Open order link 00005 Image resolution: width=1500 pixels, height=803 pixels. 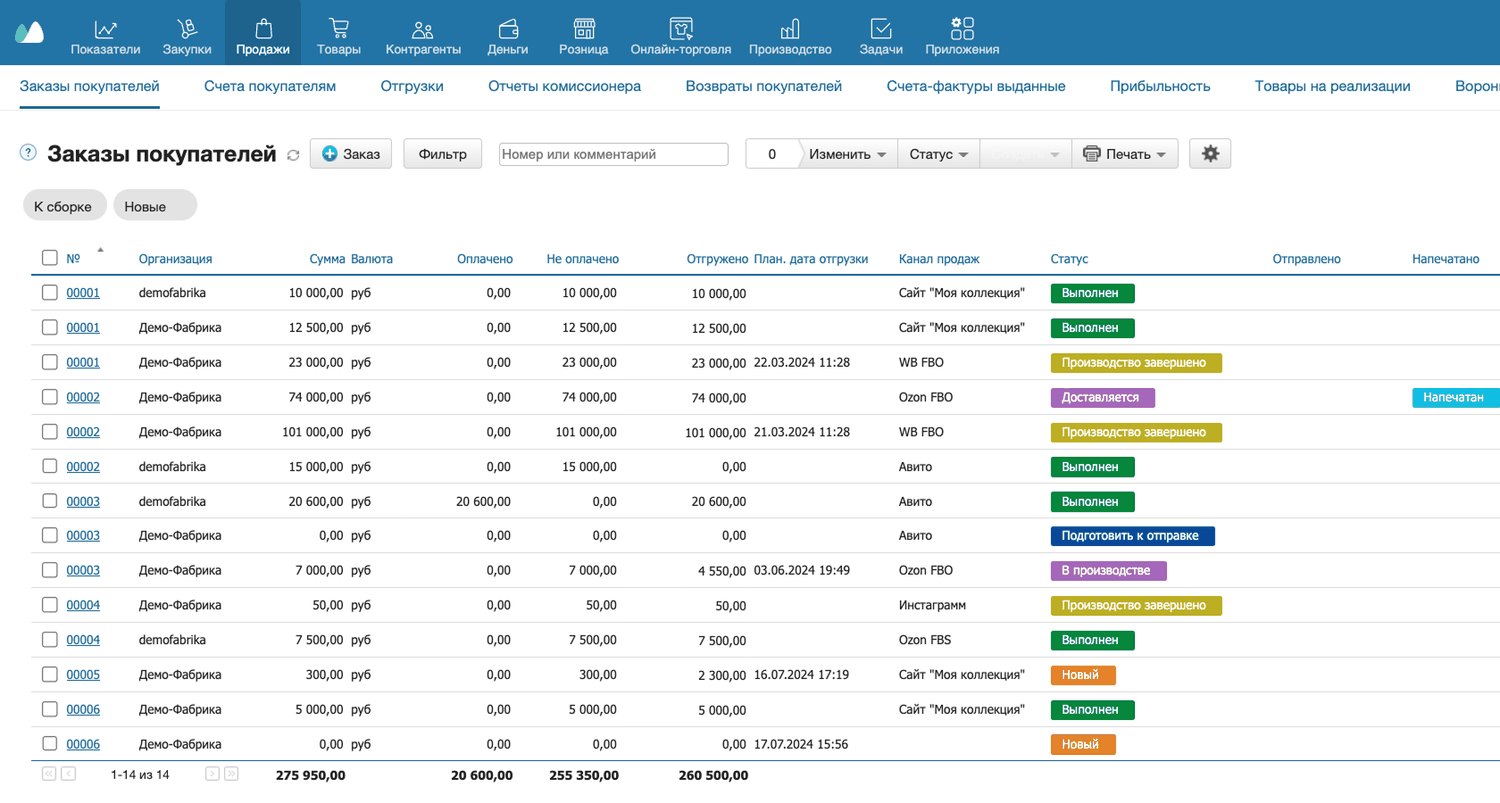[x=83, y=675]
